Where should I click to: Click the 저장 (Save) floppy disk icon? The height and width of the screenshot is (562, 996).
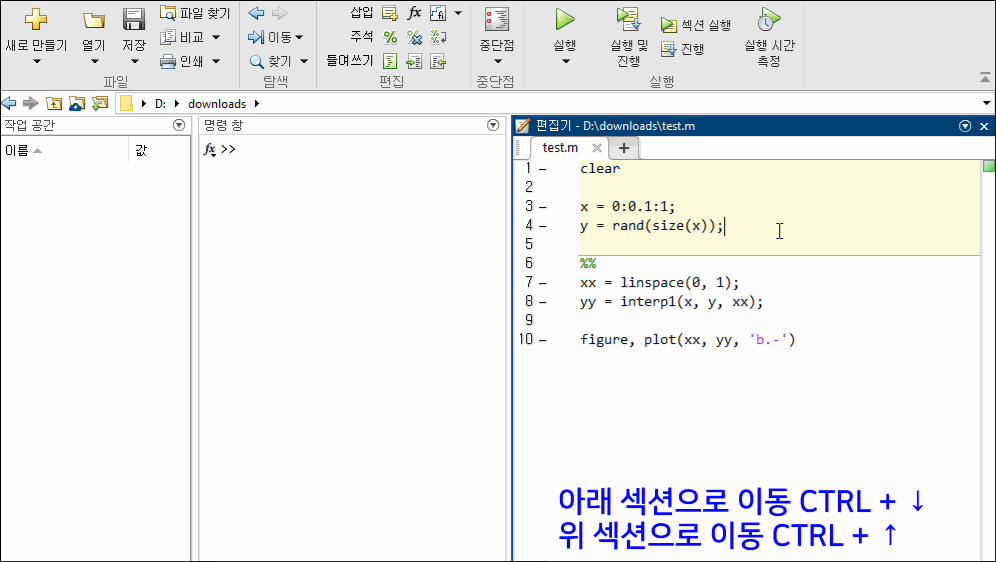point(134,19)
